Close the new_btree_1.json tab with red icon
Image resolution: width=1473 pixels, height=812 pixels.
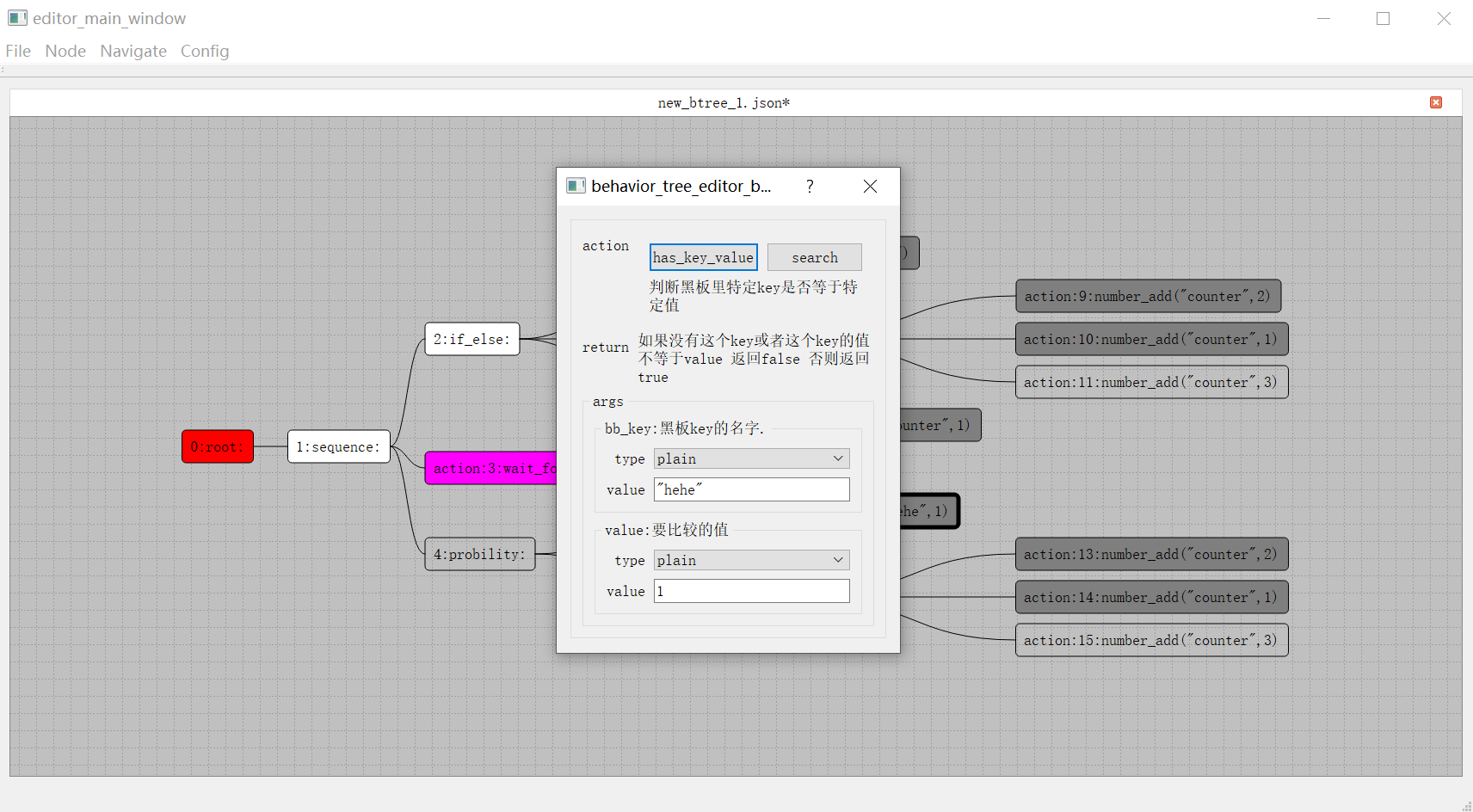point(1435,102)
